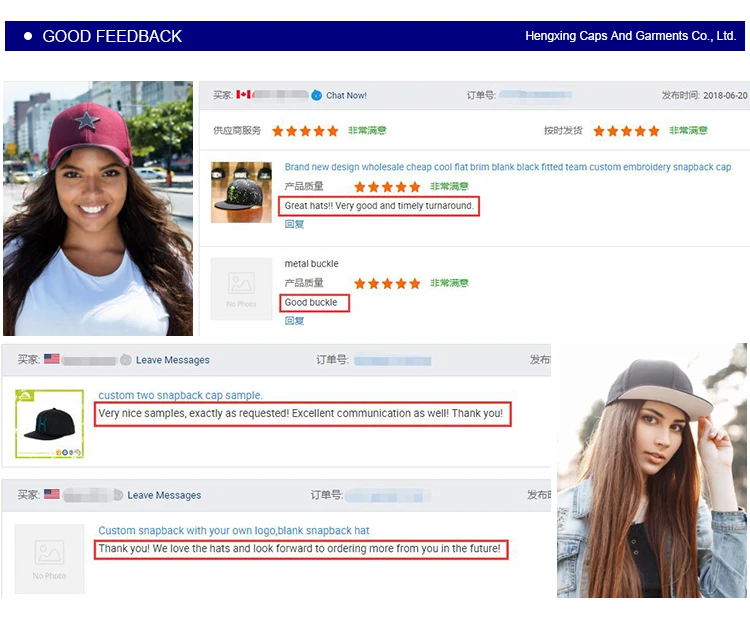This screenshot has width=750, height=625.
Task: Click the photo of woman in red star cap
Action: [x=98, y=208]
